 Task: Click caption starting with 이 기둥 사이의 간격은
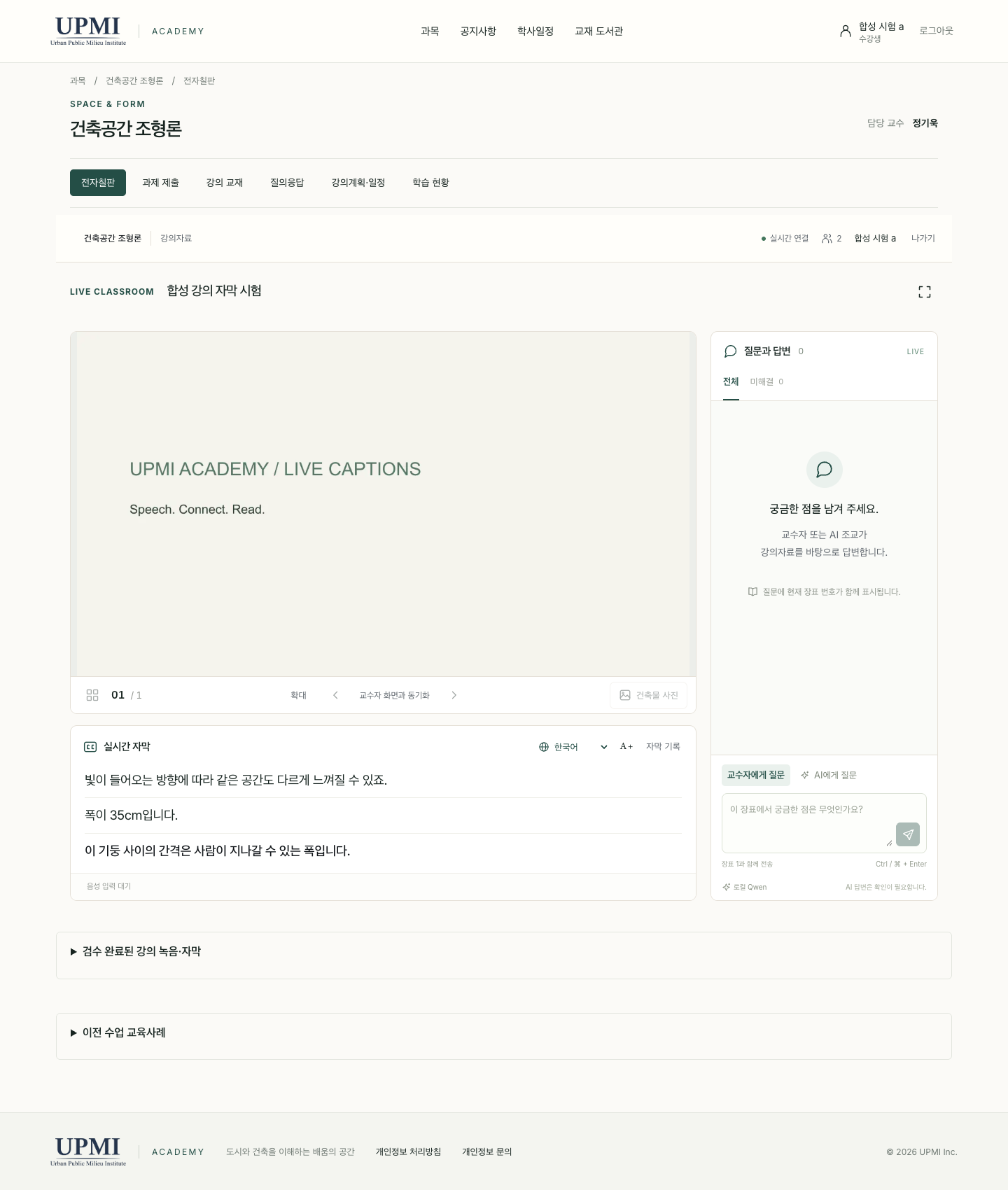[x=217, y=851]
